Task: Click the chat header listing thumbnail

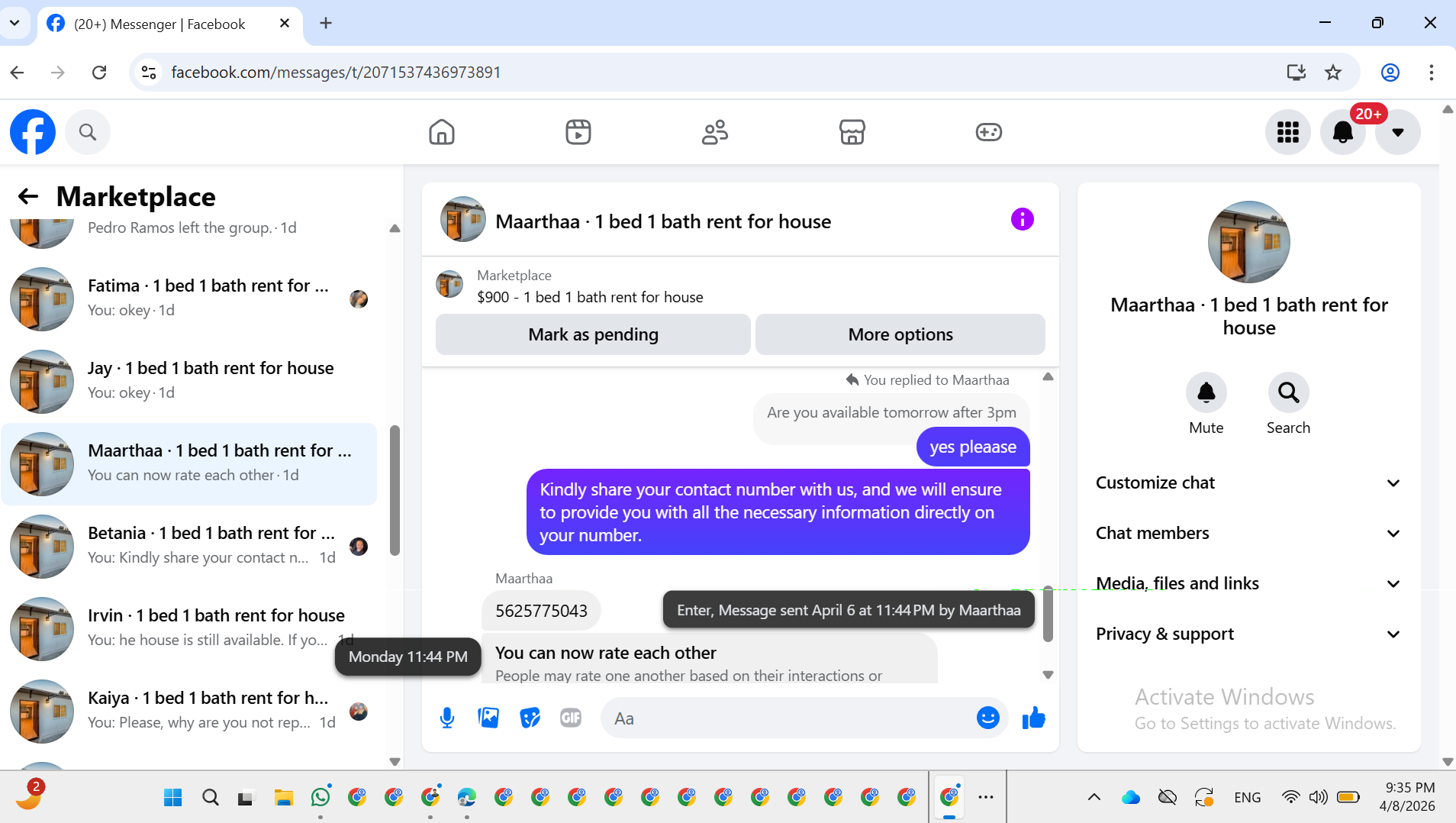Action: pyautogui.click(x=463, y=220)
